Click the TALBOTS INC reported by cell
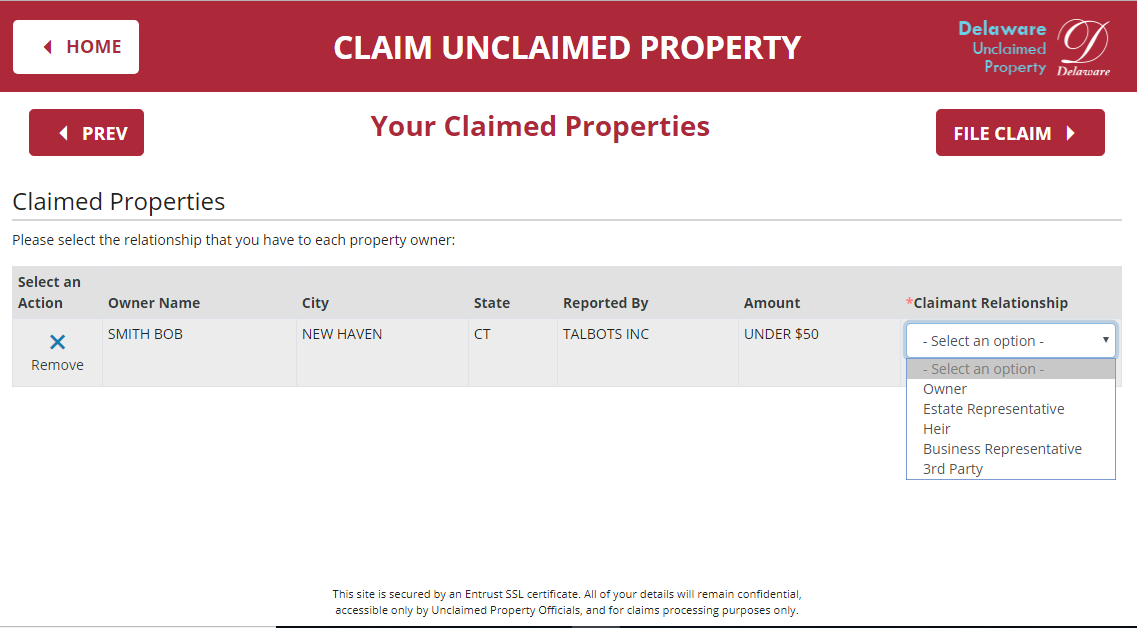1137x628 pixels. tap(606, 334)
